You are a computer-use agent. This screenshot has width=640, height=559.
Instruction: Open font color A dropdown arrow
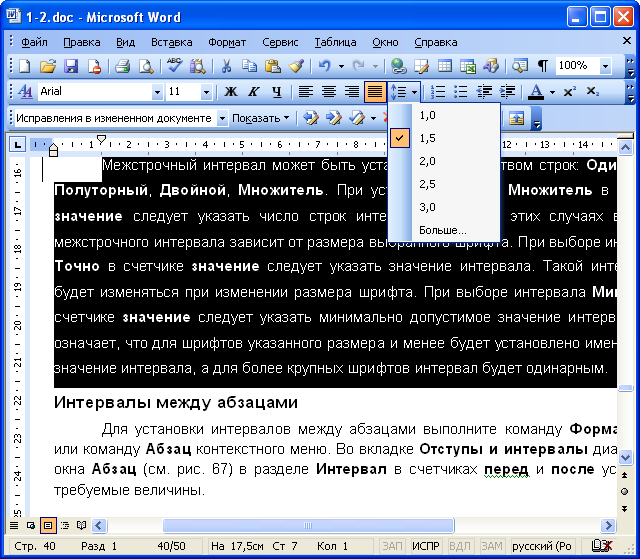(x=552, y=92)
